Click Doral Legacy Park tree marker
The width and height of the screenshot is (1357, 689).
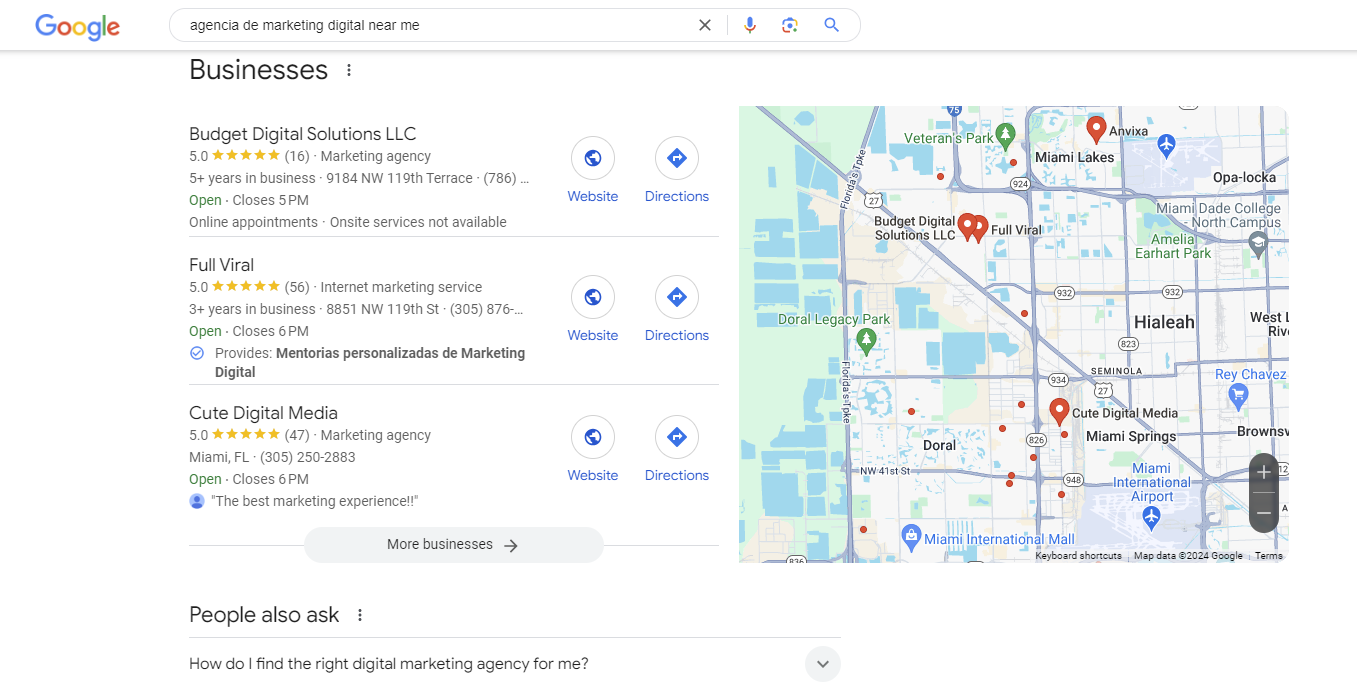(866, 341)
